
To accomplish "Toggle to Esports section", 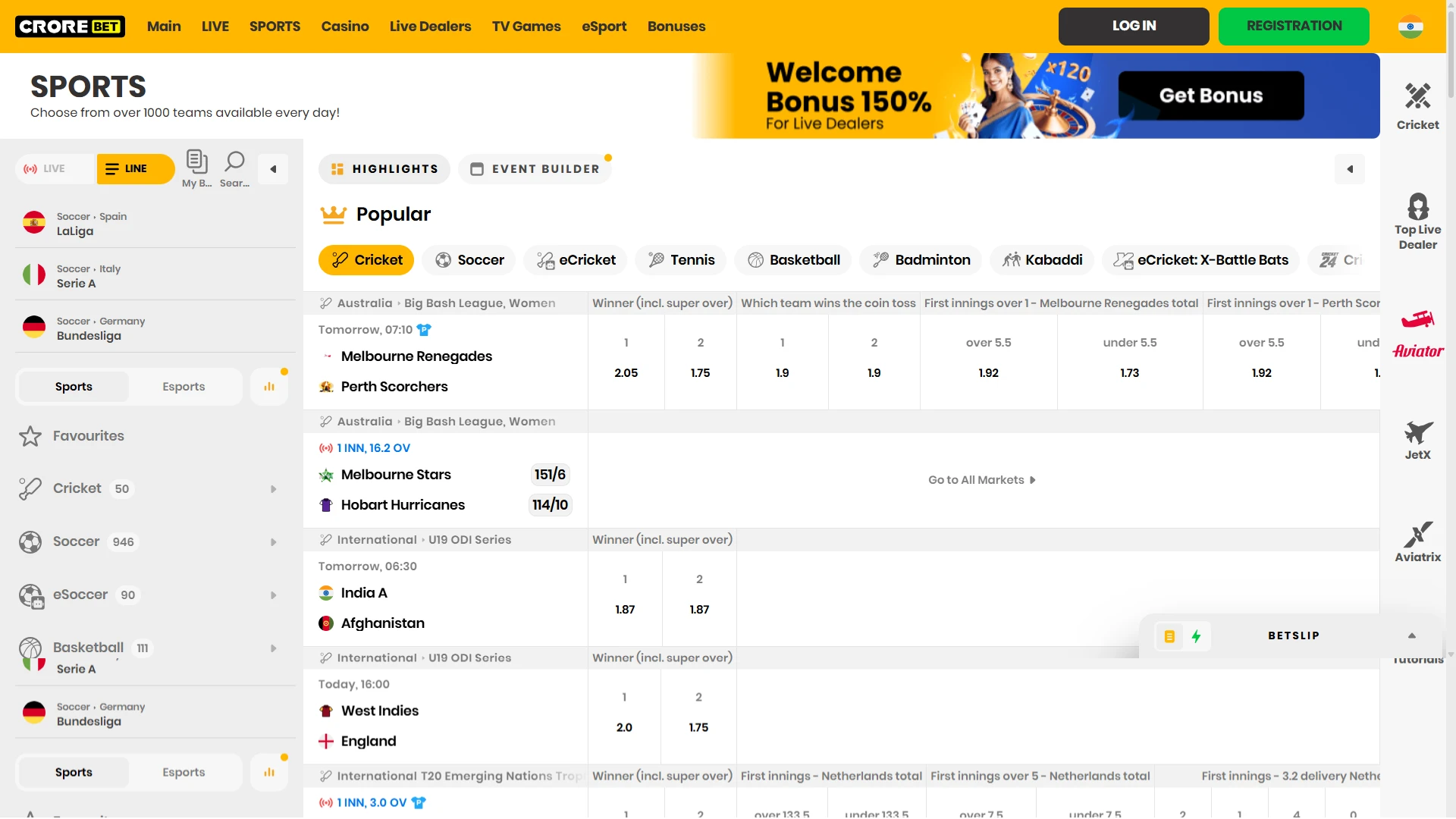I will pos(184,387).
